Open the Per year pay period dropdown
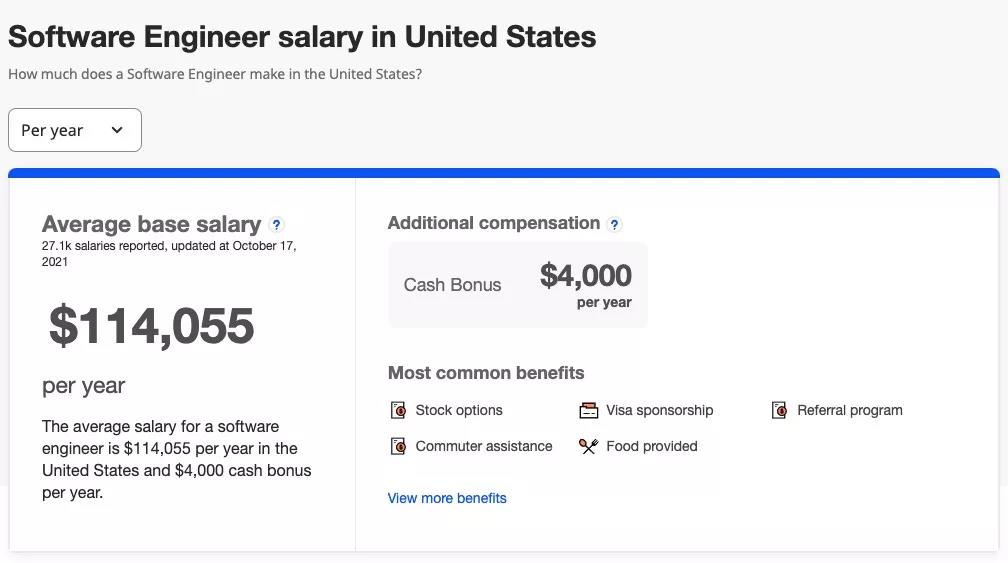Image resolution: width=1008 pixels, height=563 pixels. [75, 130]
